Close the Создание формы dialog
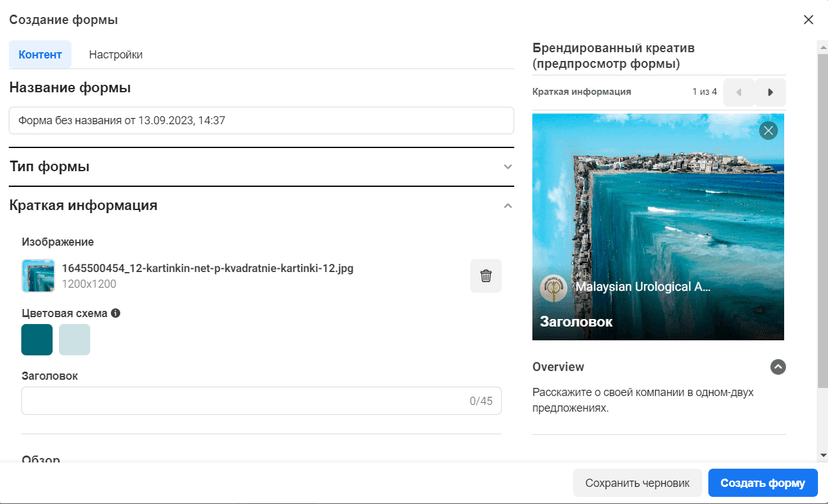Viewport: 828px width, 504px height. (x=808, y=20)
